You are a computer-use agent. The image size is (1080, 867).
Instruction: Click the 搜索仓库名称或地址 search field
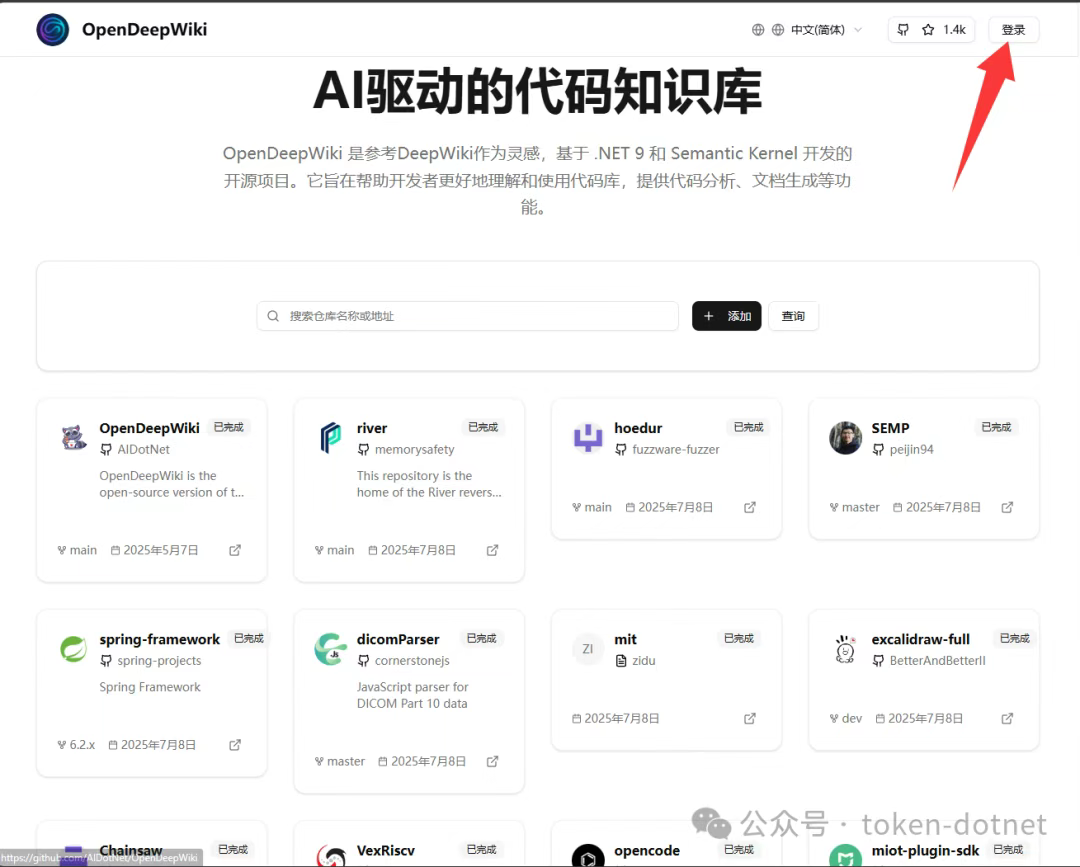(x=468, y=316)
